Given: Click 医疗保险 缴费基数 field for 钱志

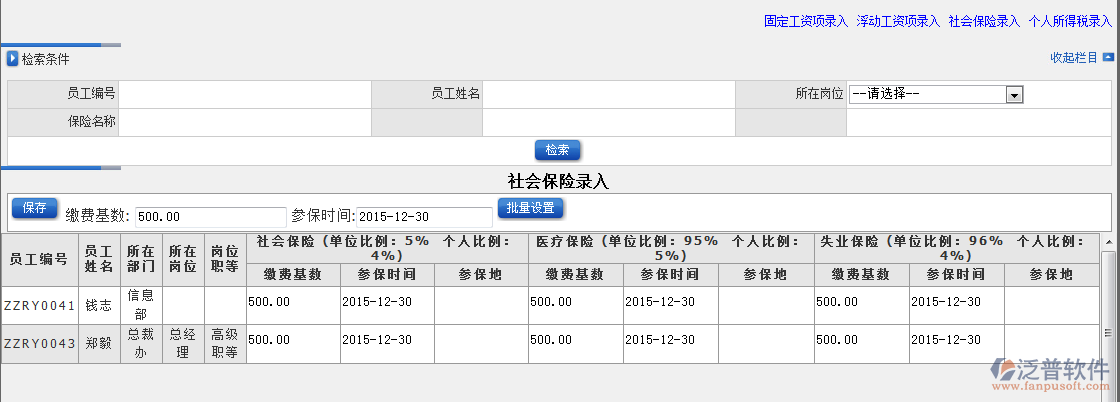Looking at the screenshot, I should point(576,305).
